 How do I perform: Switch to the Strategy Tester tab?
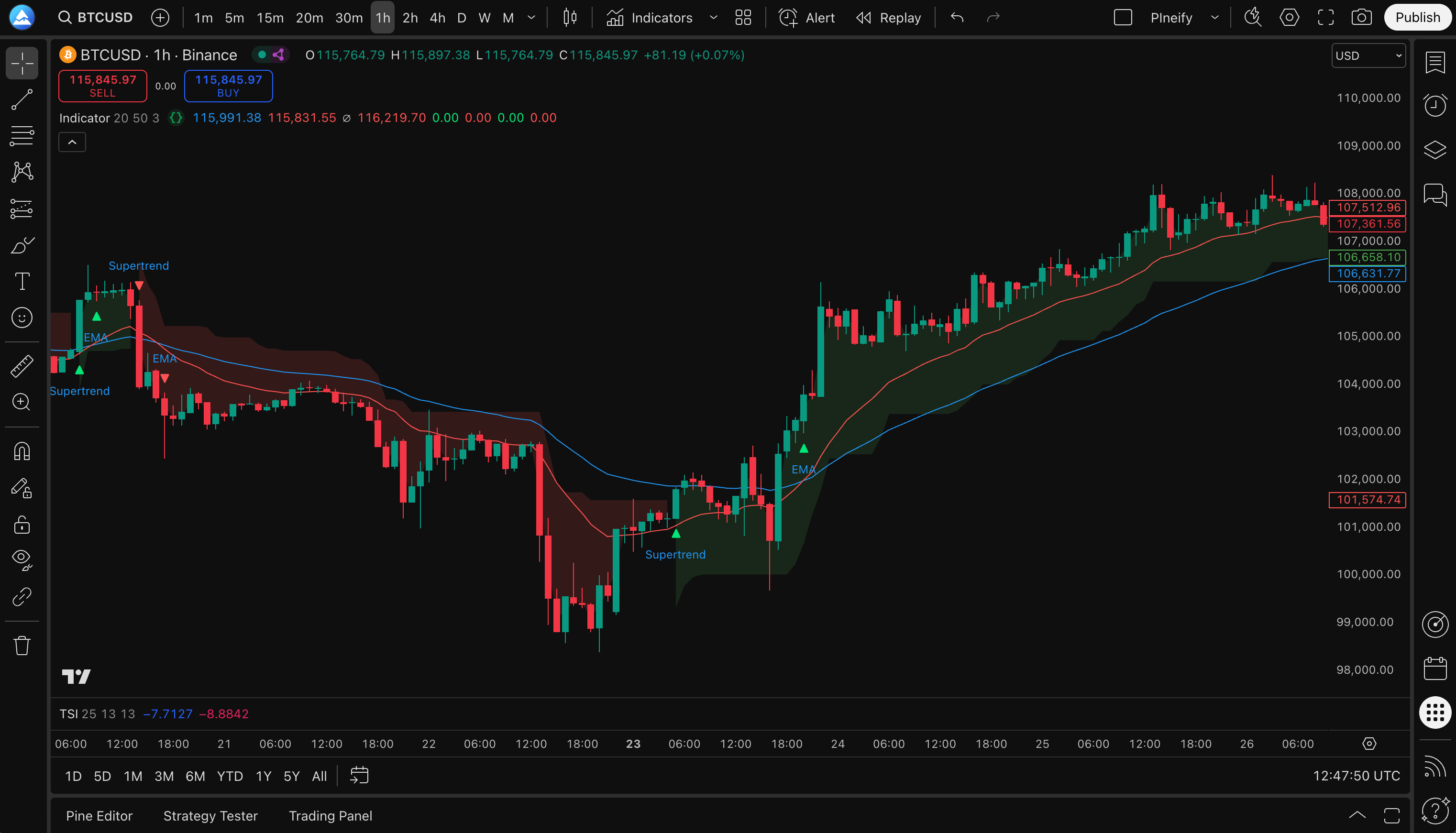pos(210,816)
